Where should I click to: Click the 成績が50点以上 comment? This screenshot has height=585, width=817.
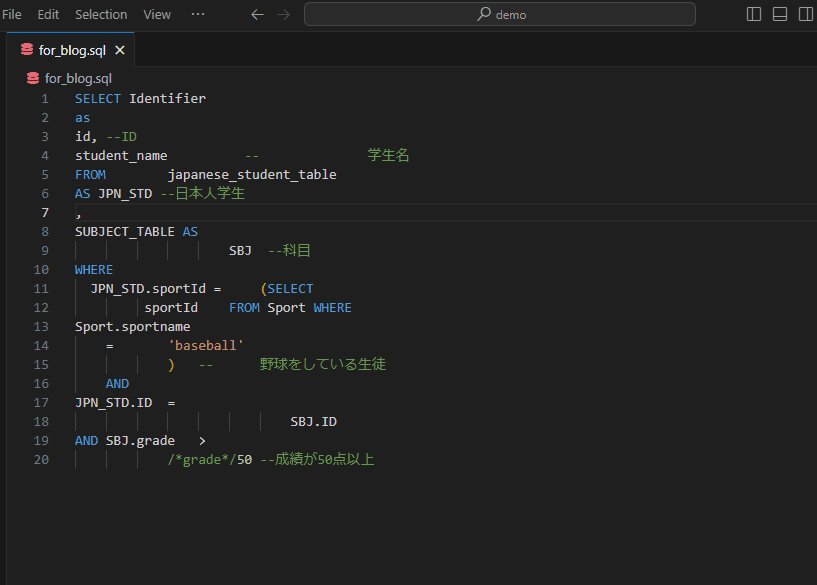pyautogui.click(x=324, y=459)
